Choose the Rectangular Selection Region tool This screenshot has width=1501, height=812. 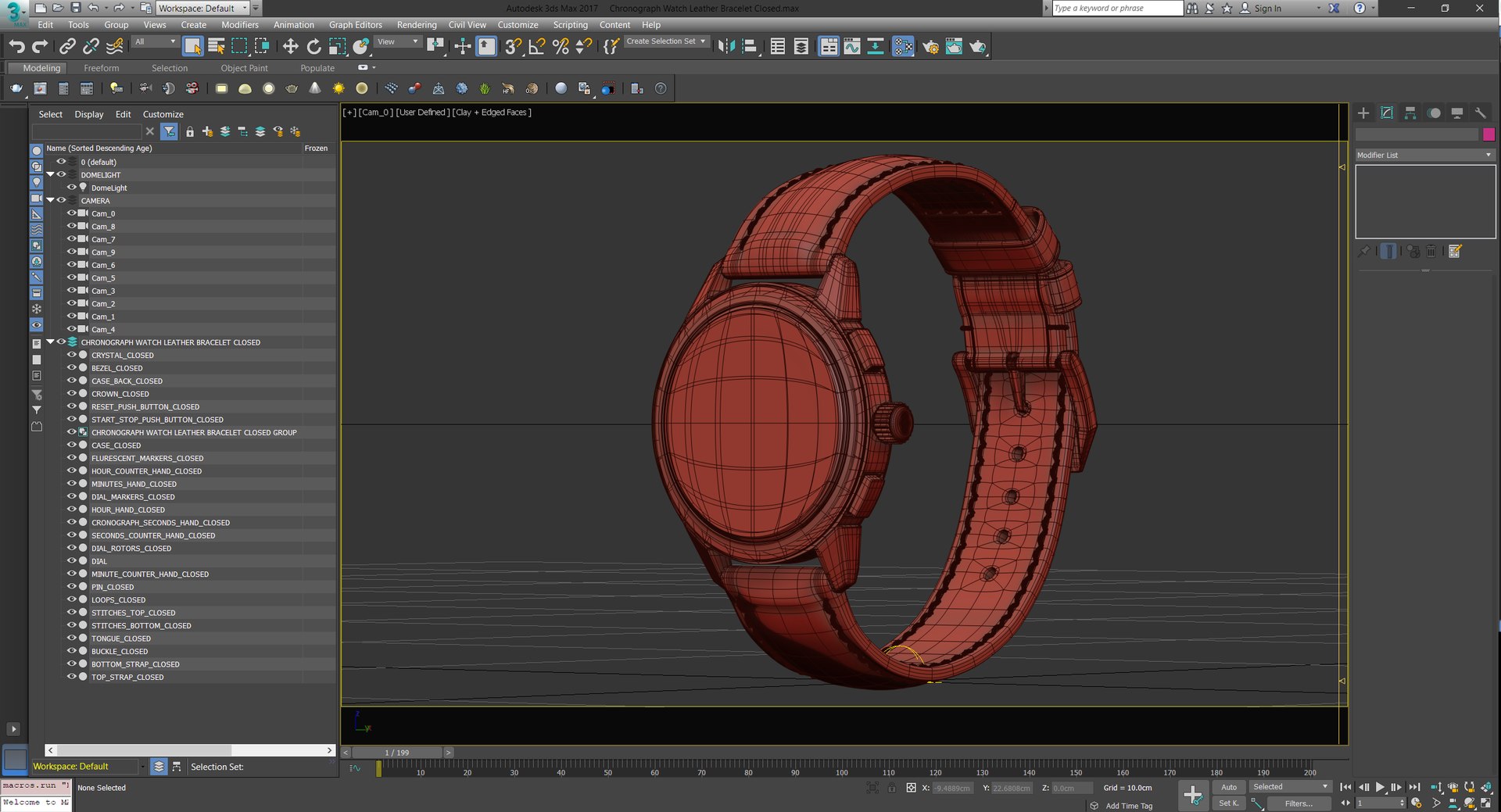[239, 47]
